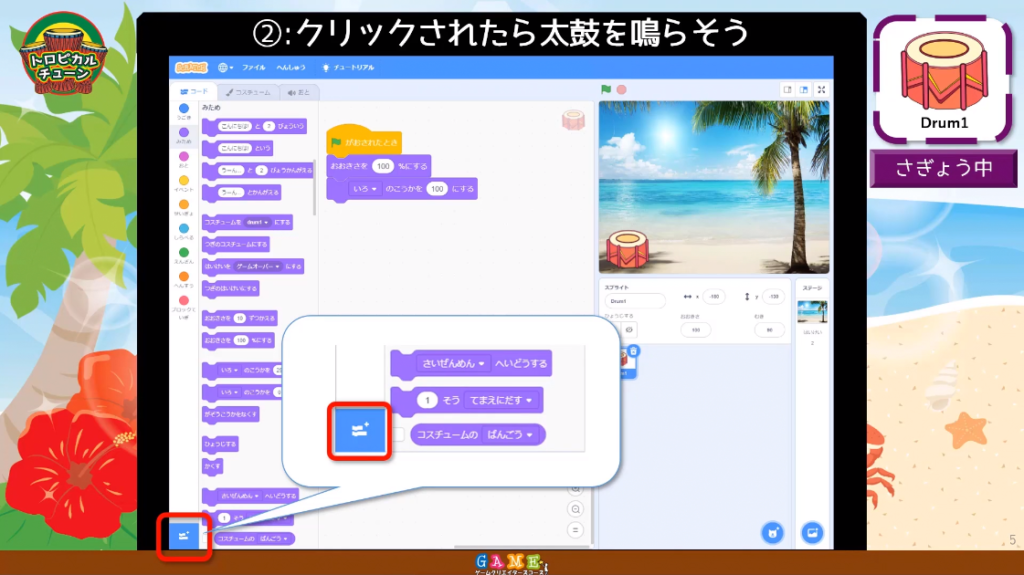The height and width of the screenshot is (575, 1024).
Task: Select the えんざん (Operators) block category
Action: coord(184,255)
